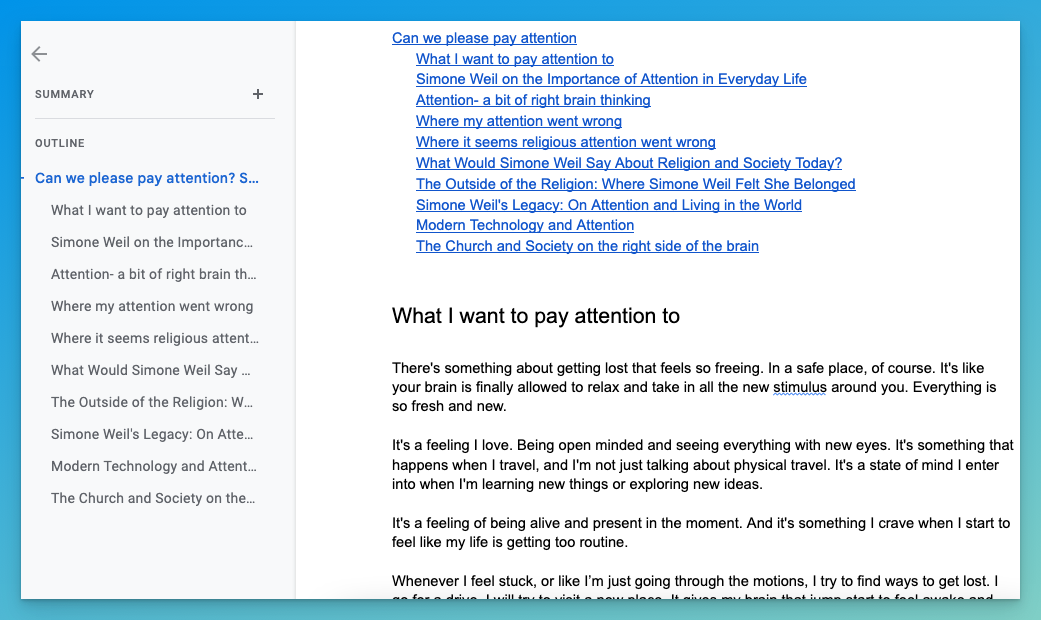This screenshot has width=1041, height=620.
Task: Open 'Simone Weil on the Importanc…' outline item
Action: [x=152, y=242]
